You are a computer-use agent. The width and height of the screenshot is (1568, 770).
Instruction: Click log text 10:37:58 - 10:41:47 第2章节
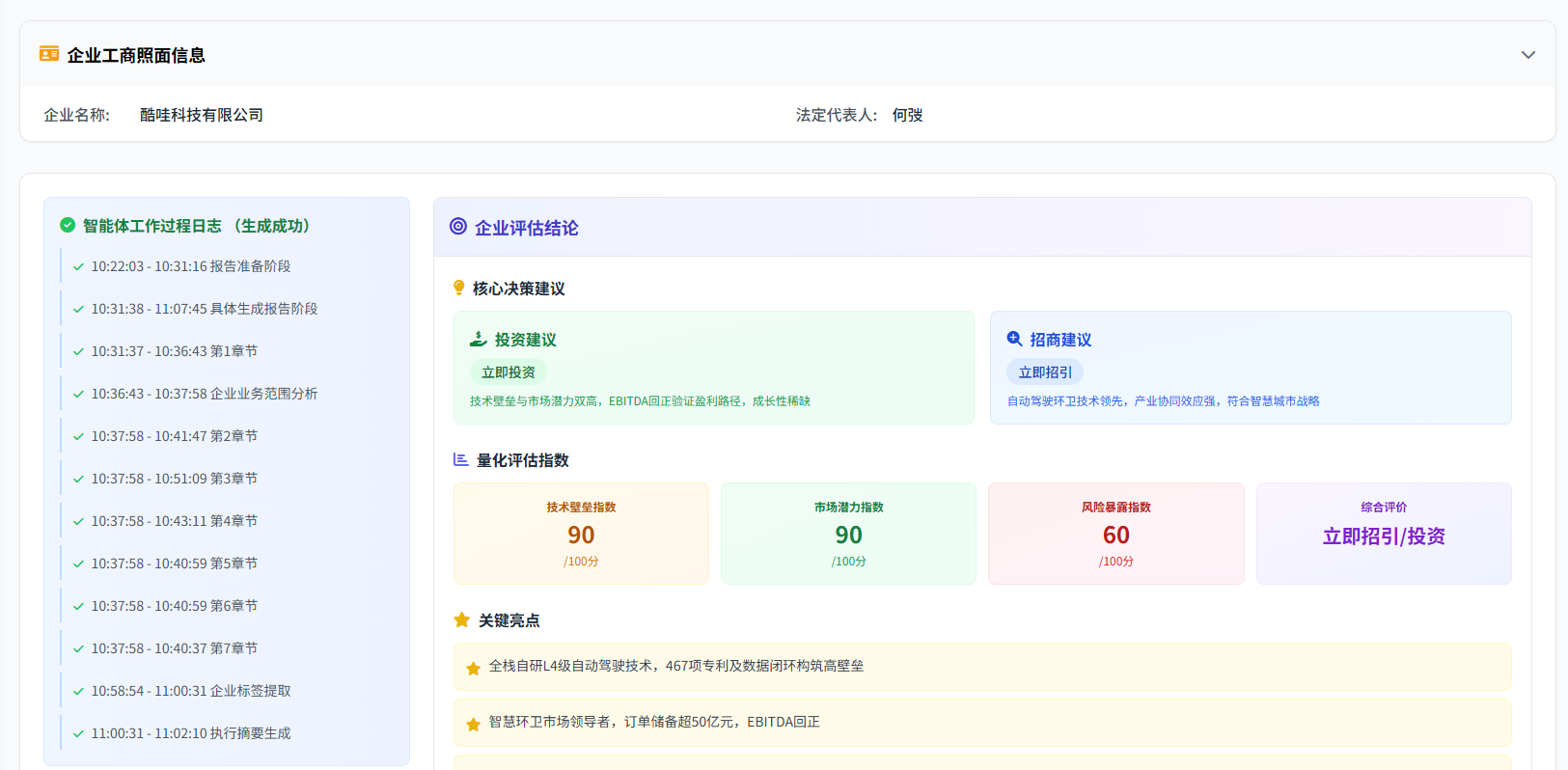coord(175,436)
